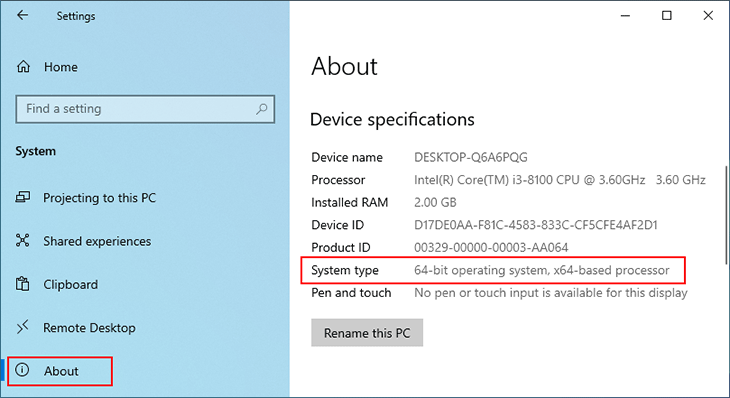
Task: Click device name DESKTOP-Q6A6PQG
Action: point(471,157)
